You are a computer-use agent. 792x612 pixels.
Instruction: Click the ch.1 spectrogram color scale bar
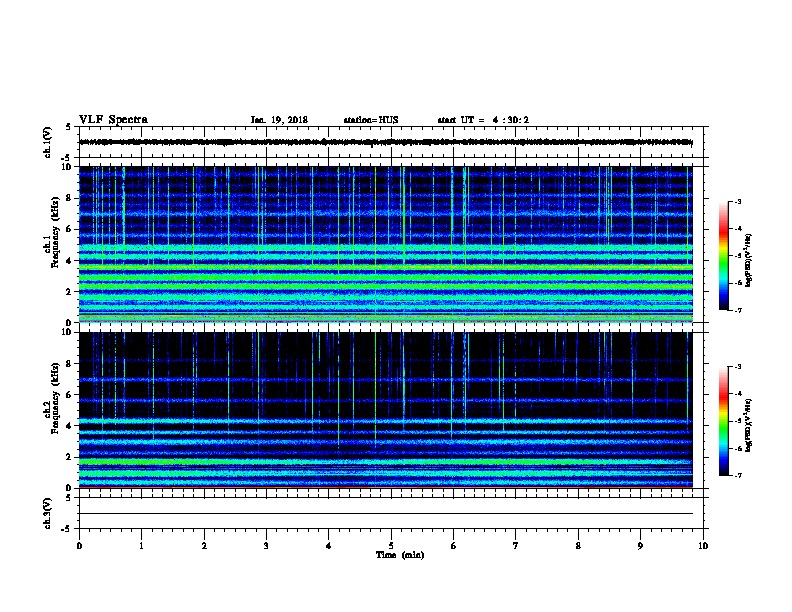723,256
